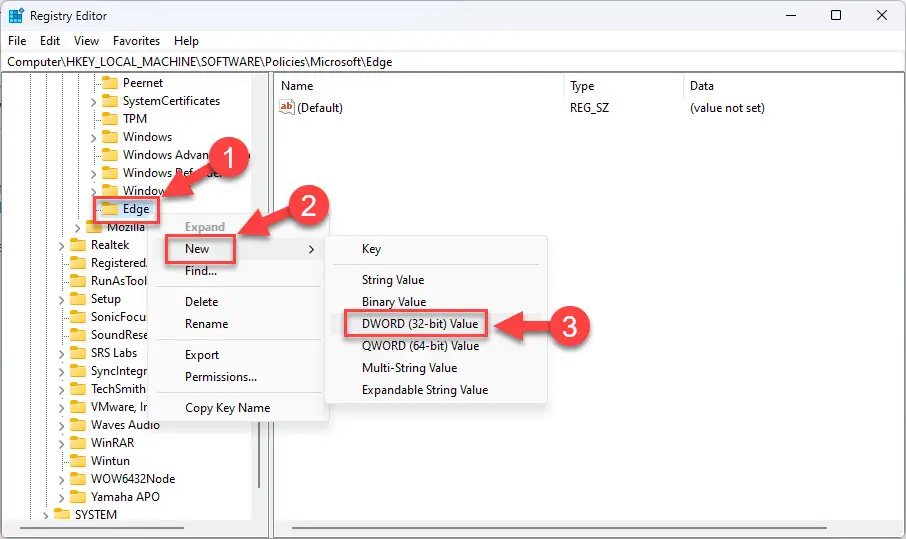Viewport: 906px width, 539px height.
Task: Expand the WinRAR key
Action: pyautogui.click(x=61, y=444)
